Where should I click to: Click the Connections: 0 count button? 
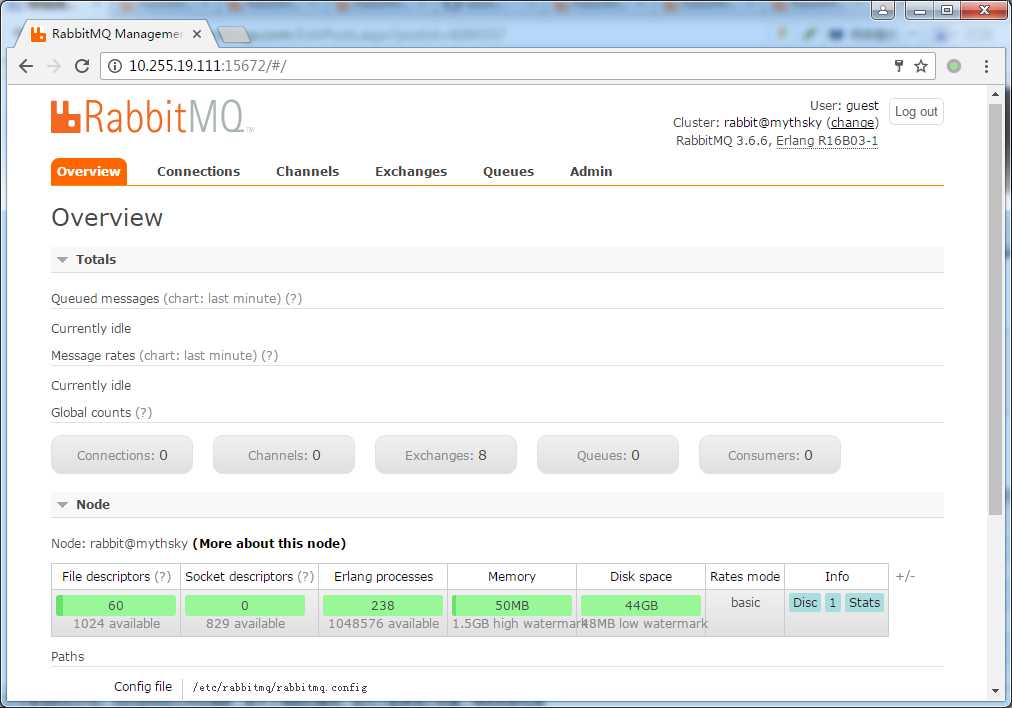(x=122, y=455)
